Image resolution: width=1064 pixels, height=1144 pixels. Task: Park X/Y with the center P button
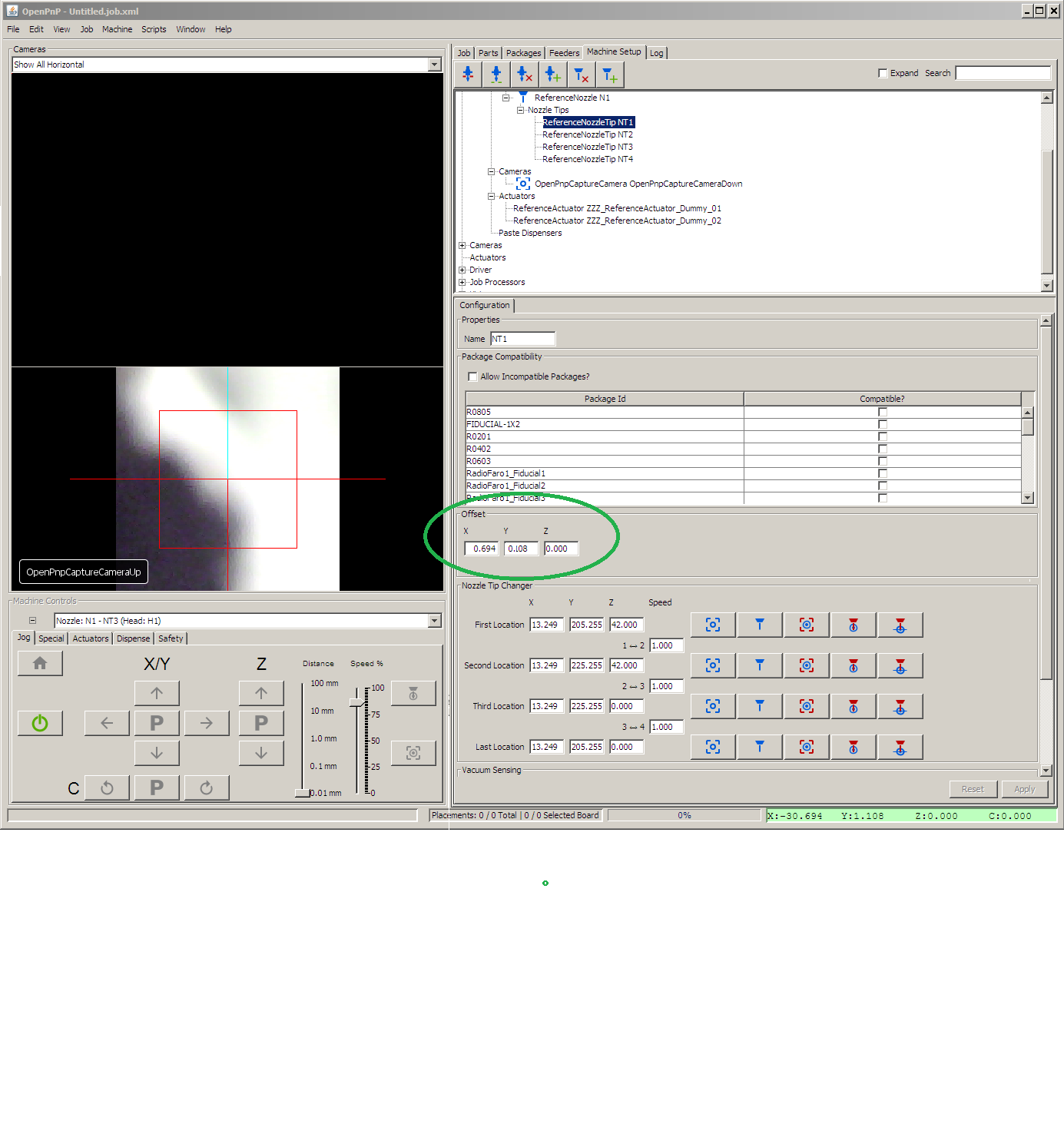click(157, 723)
